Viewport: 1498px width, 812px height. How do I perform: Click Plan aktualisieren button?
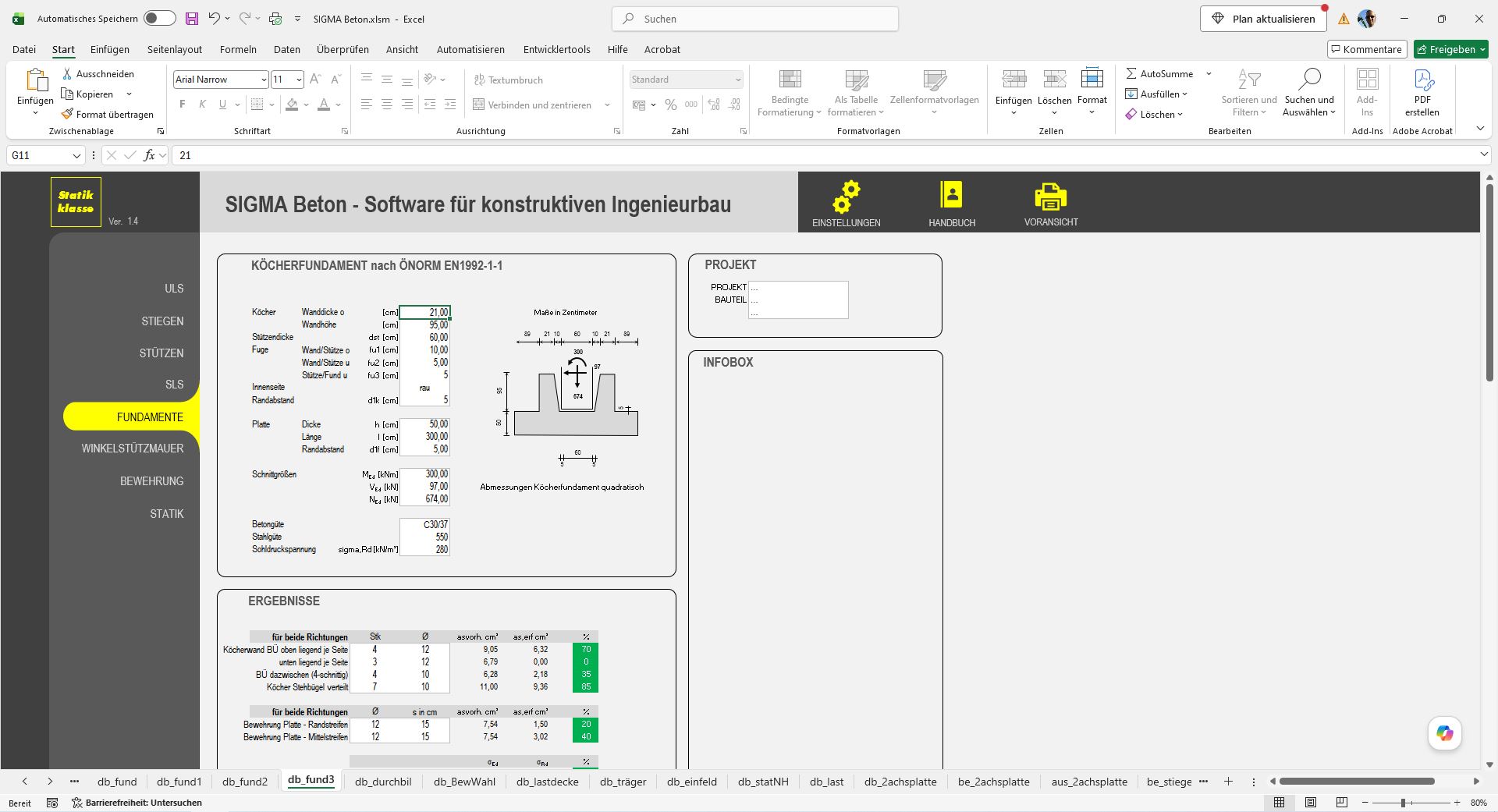pyautogui.click(x=1263, y=19)
